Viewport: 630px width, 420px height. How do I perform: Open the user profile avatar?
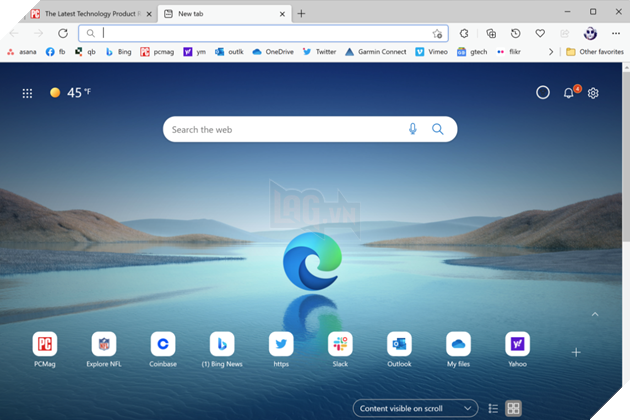pyautogui.click(x=590, y=33)
